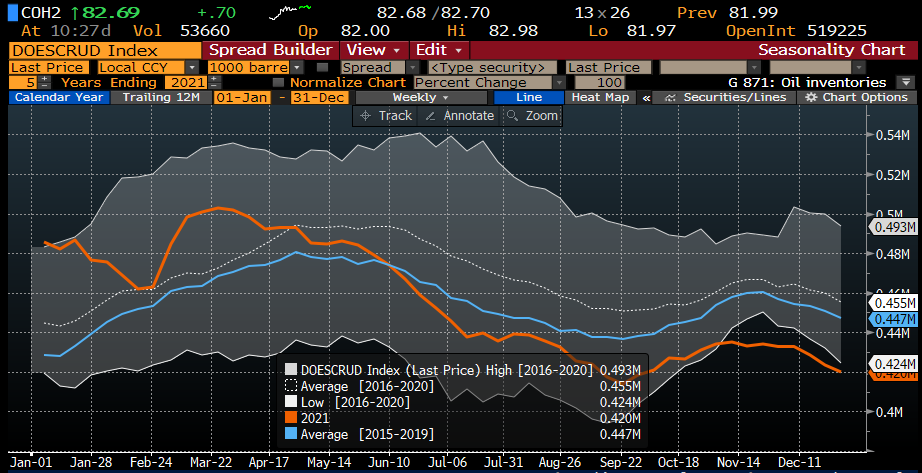Click the Annotate pencil icon
The height and width of the screenshot is (473, 922).
[x=430, y=116]
